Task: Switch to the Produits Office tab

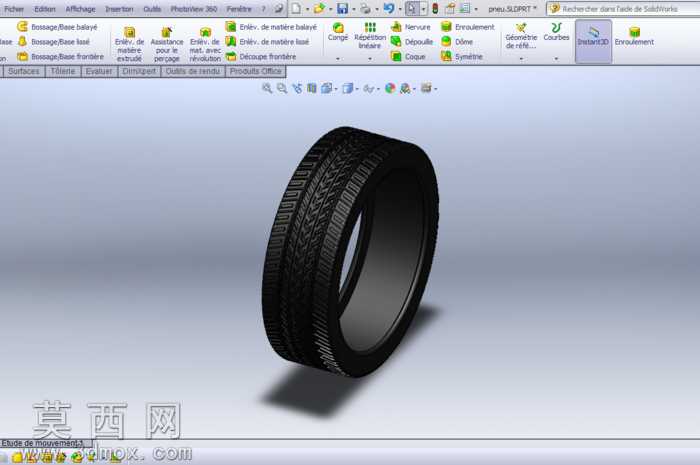Action: pos(256,71)
